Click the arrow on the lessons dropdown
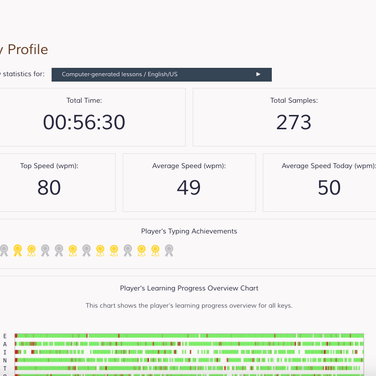Image resolution: width=376 pixels, height=376 pixels. tap(258, 74)
